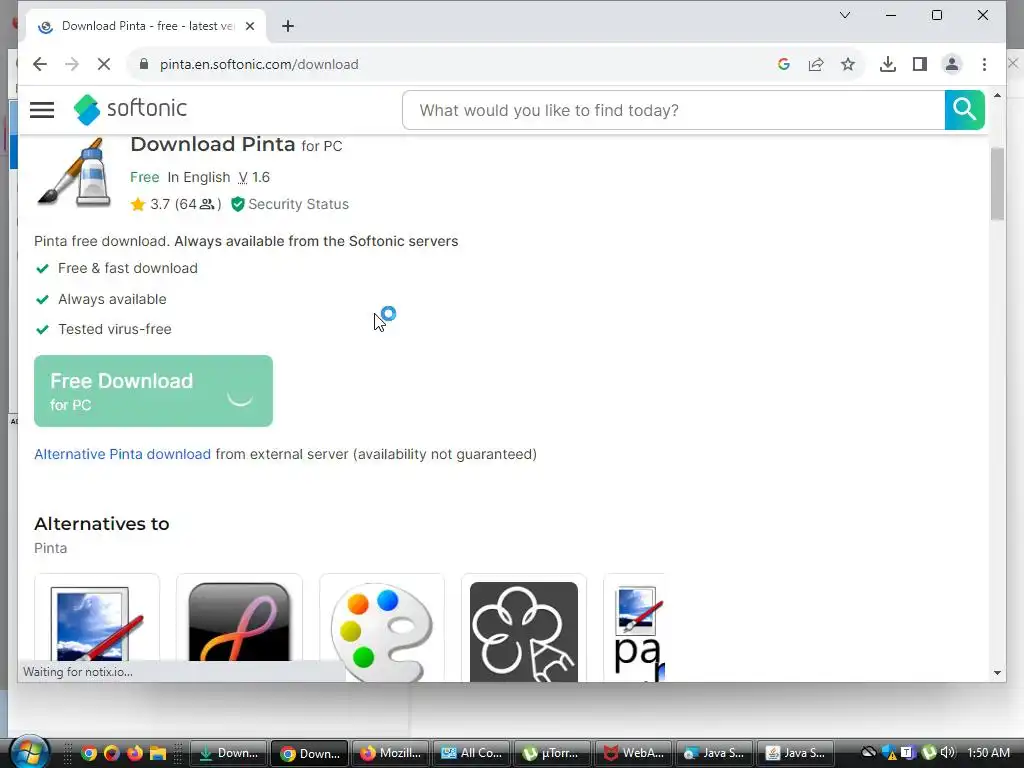Switch to the µTorrent taskbar window
The image size is (1024, 768).
(x=552, y=753)
